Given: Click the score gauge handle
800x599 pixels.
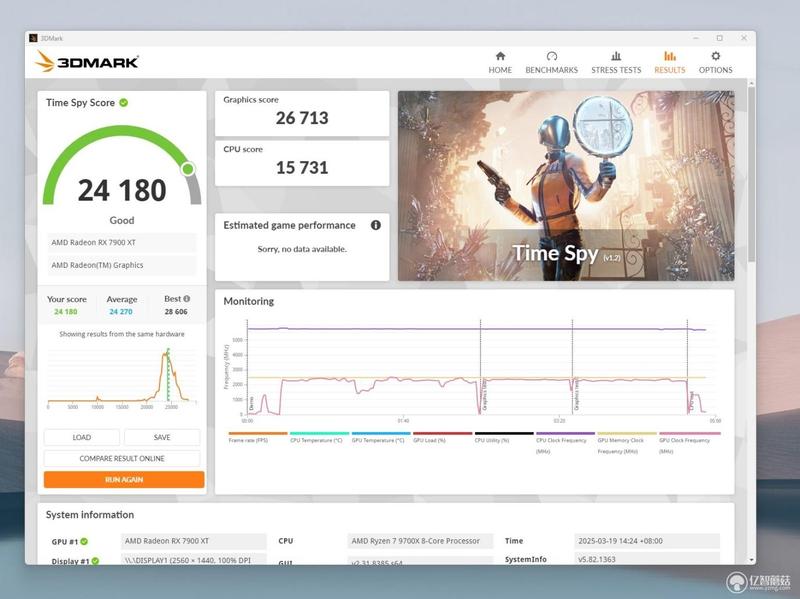Looking at the screenshot, I should tap(188, 169).
